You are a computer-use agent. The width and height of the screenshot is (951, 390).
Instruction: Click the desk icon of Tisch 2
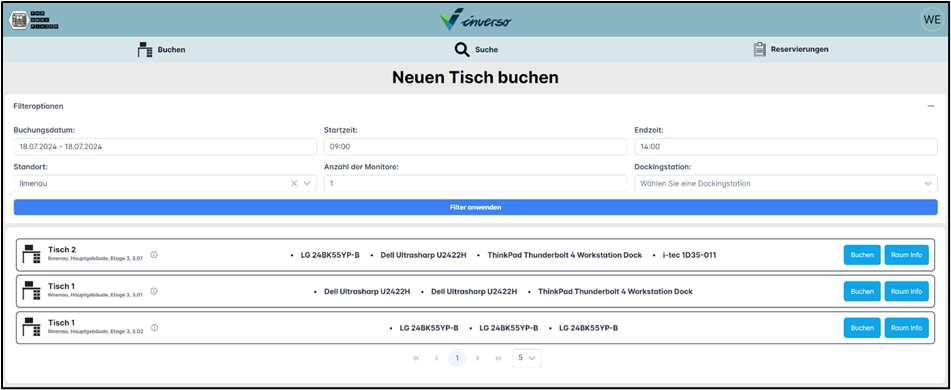[x=32, y=255]
